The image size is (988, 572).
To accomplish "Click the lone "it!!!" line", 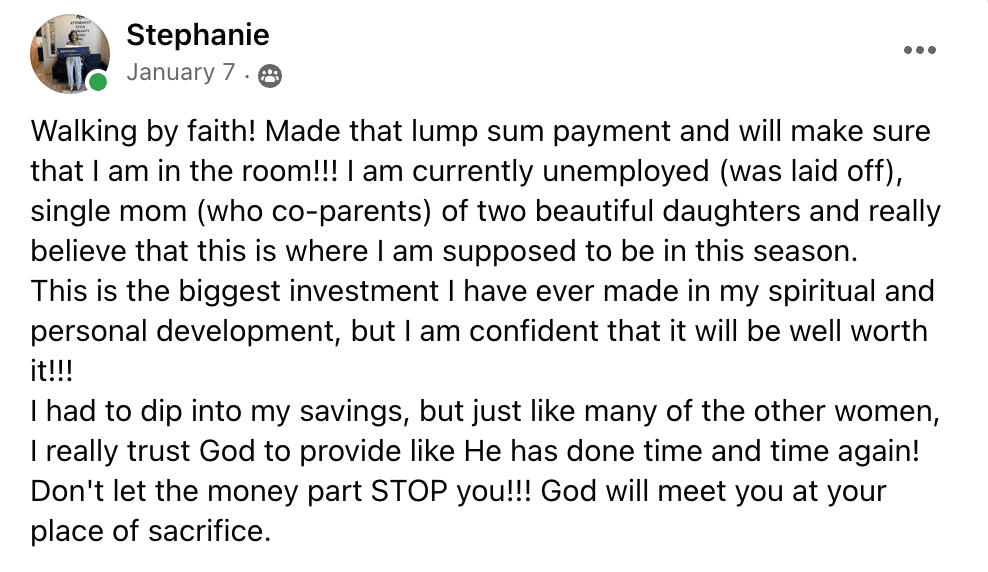I will tap(52, 372).
